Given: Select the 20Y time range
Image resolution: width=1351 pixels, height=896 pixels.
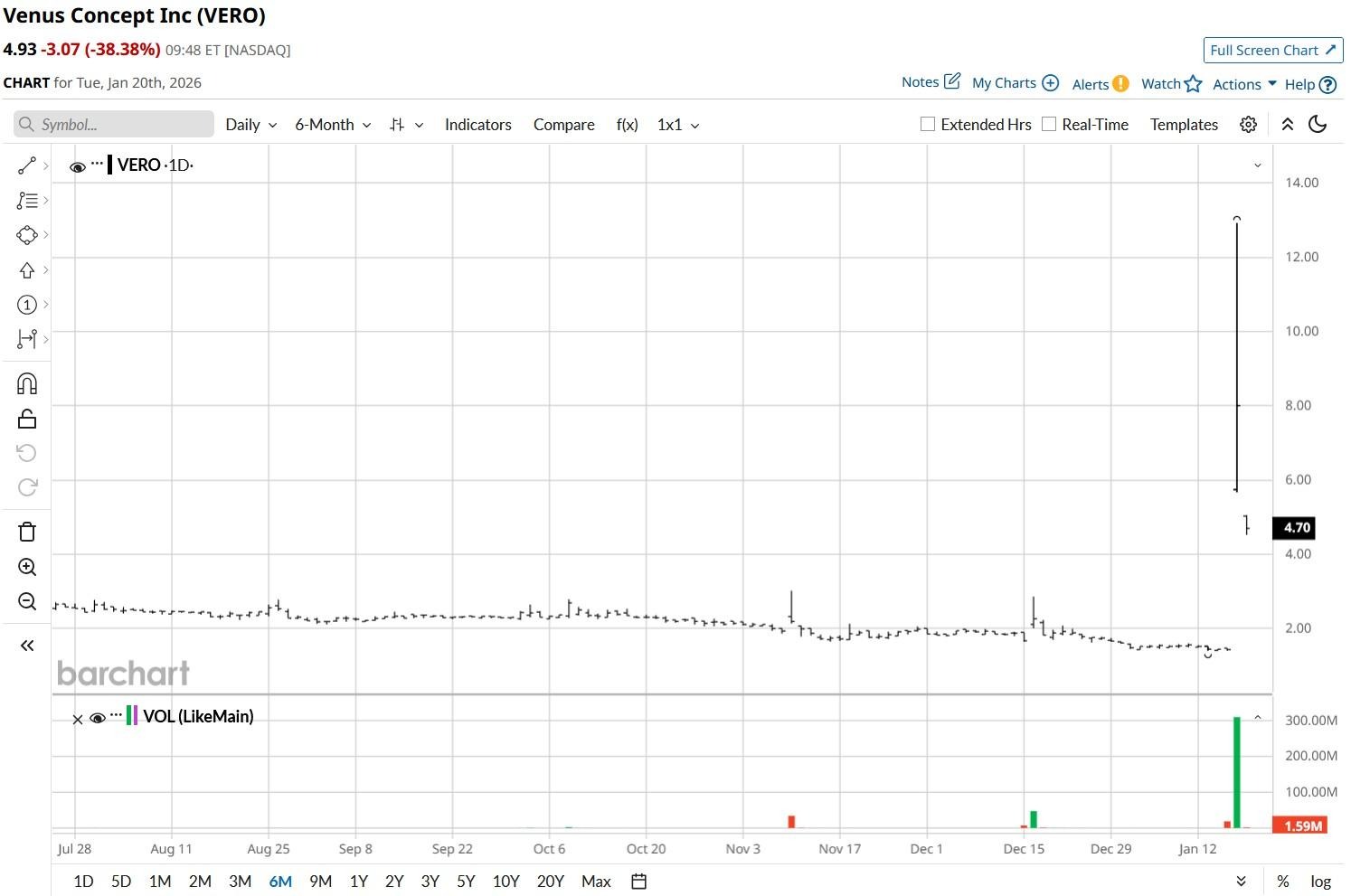Looking at the screenshot, I should click(551, 882).
